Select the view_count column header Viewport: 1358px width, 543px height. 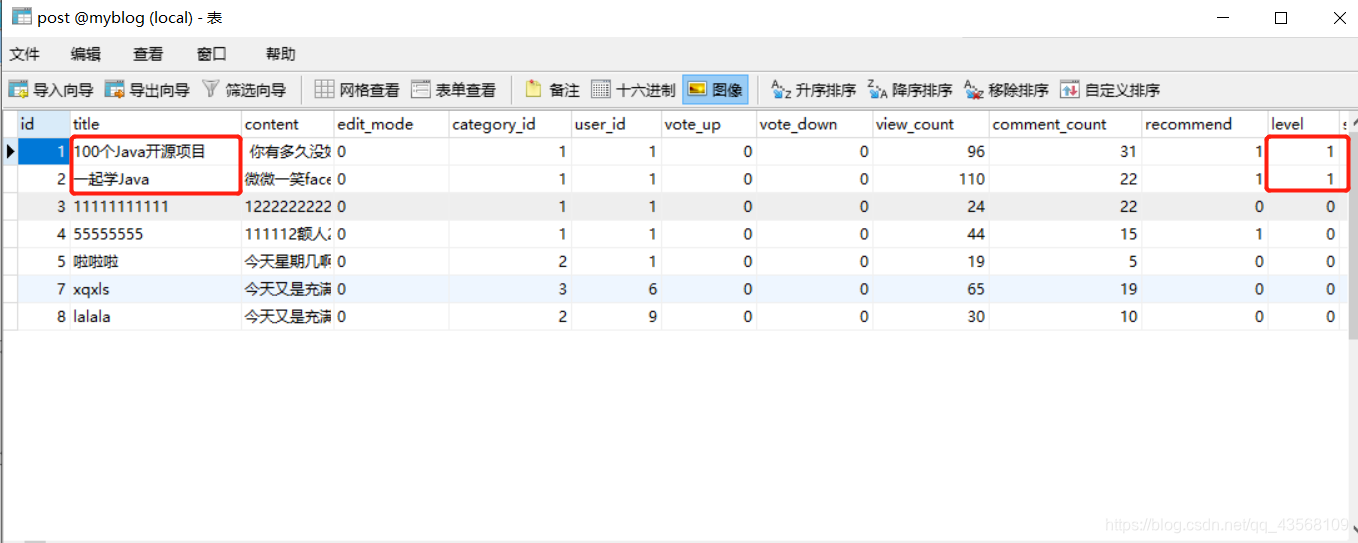[930, 124]
